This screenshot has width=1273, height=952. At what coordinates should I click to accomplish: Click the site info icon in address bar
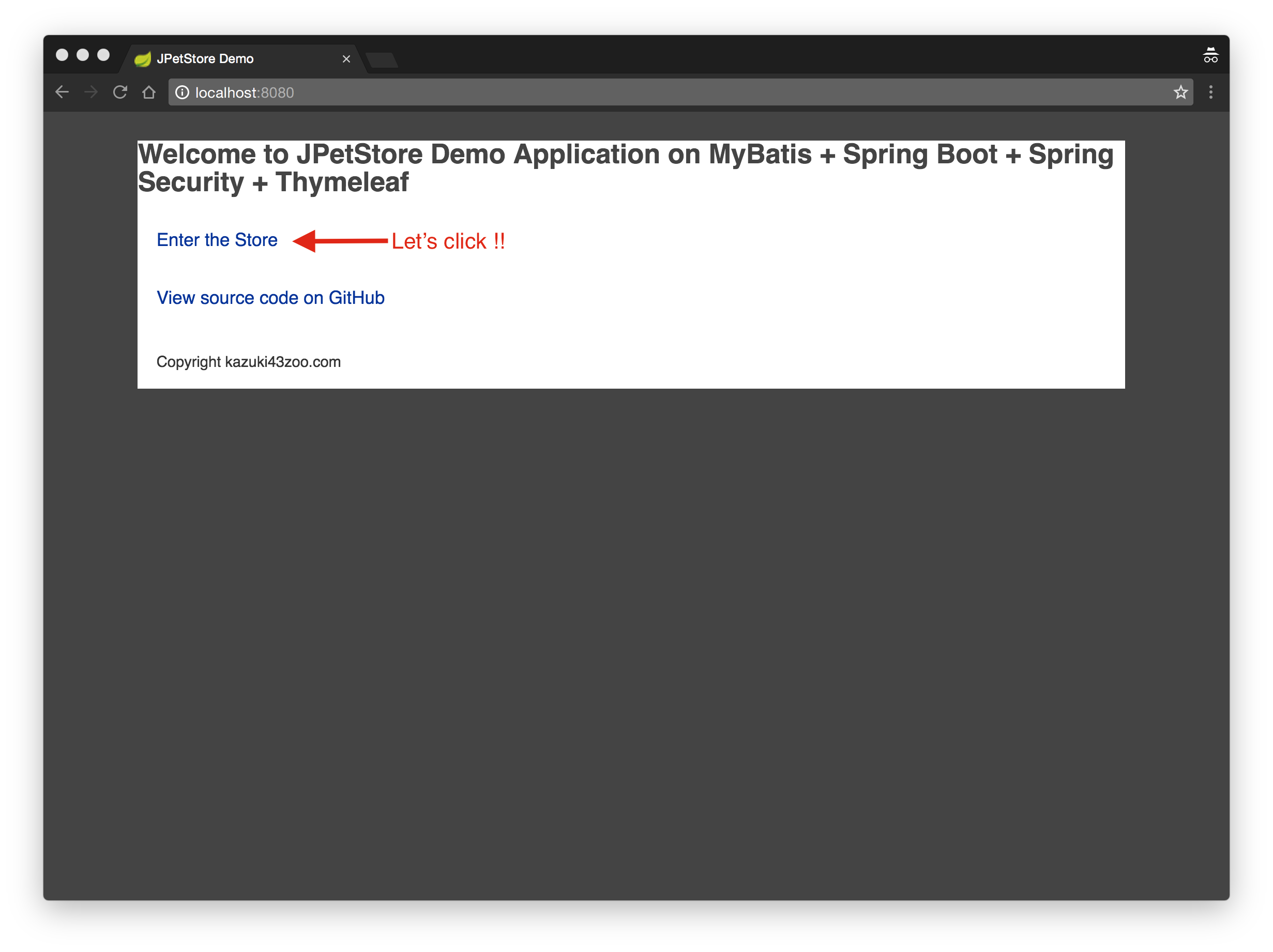182,93
